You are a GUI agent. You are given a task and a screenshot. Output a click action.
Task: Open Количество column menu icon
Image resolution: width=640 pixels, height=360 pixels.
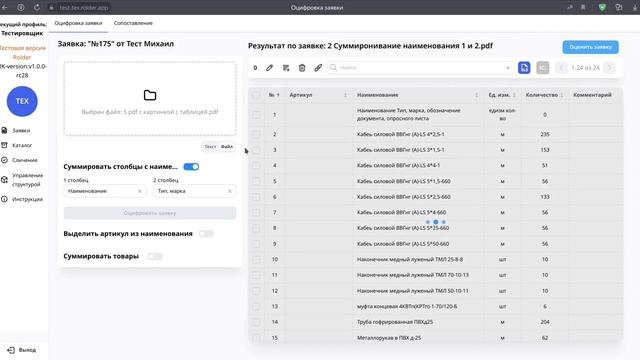pos(562,95)
